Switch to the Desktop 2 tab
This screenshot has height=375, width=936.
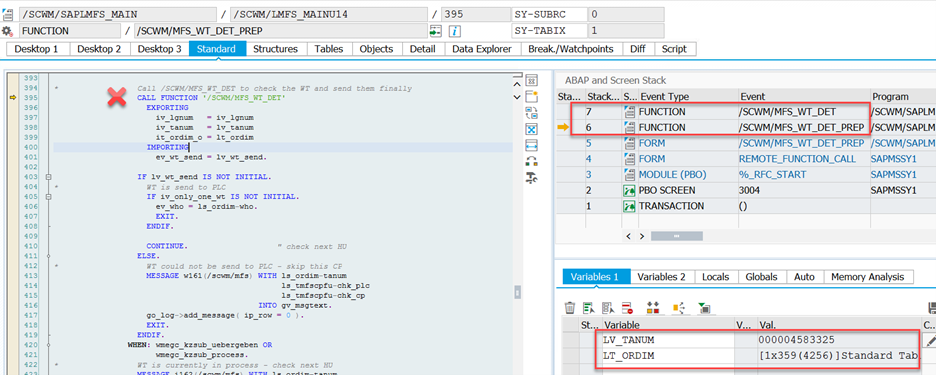99,49
